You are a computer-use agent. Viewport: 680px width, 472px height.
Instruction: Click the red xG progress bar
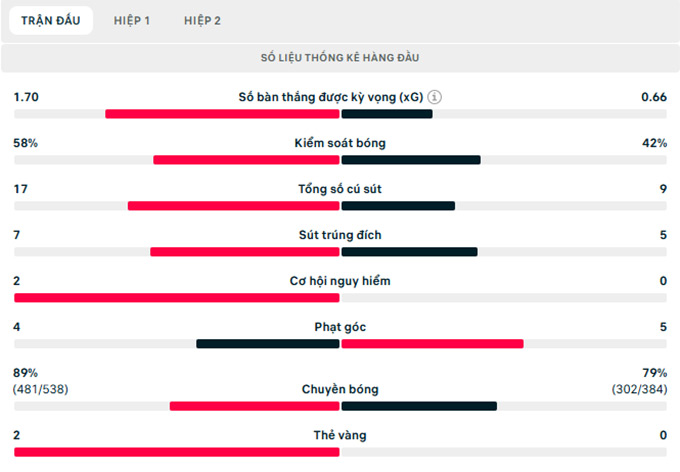(x=222, y=114)
